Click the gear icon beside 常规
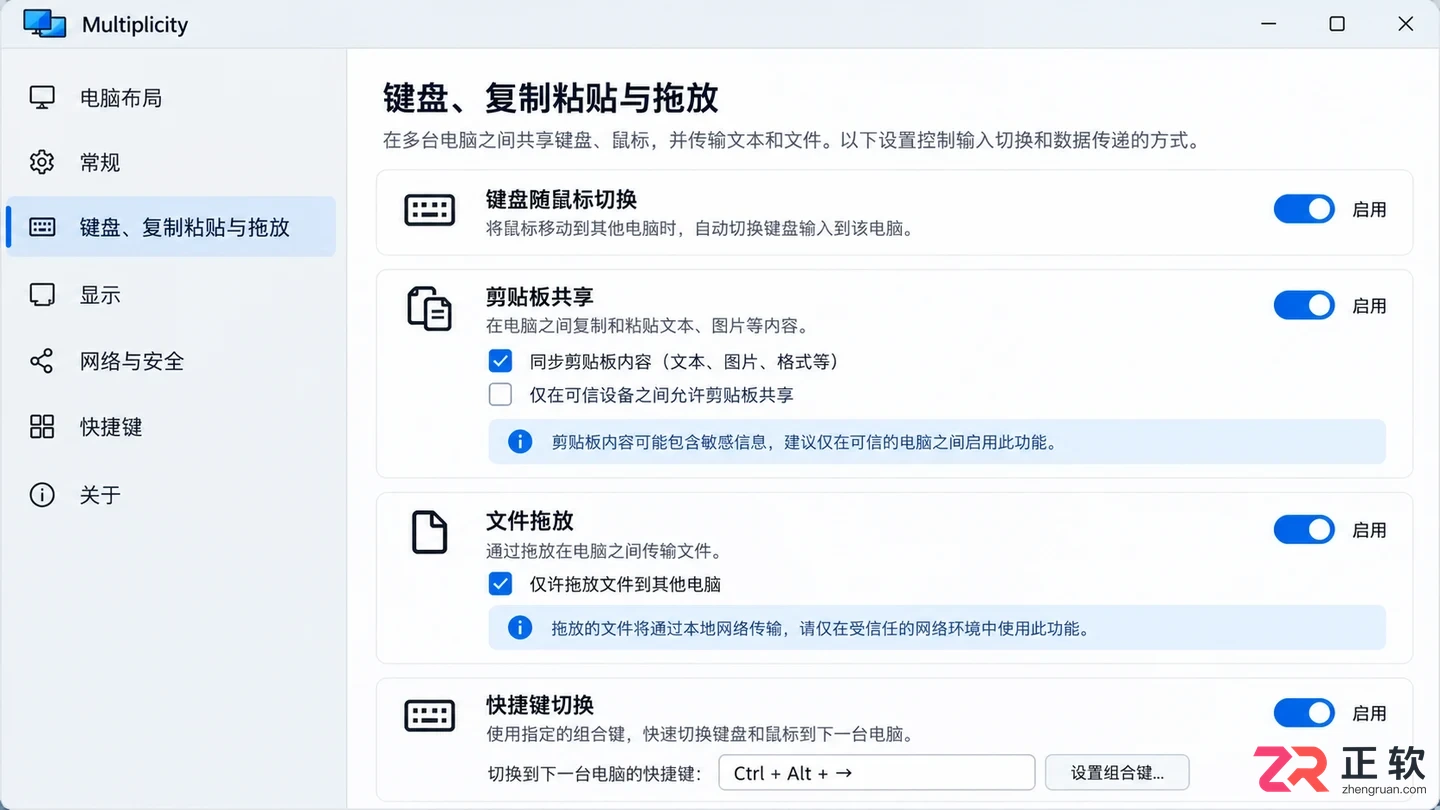This screenshot has height=810, width=1440. pyautogui.click(x=42, y=162)
